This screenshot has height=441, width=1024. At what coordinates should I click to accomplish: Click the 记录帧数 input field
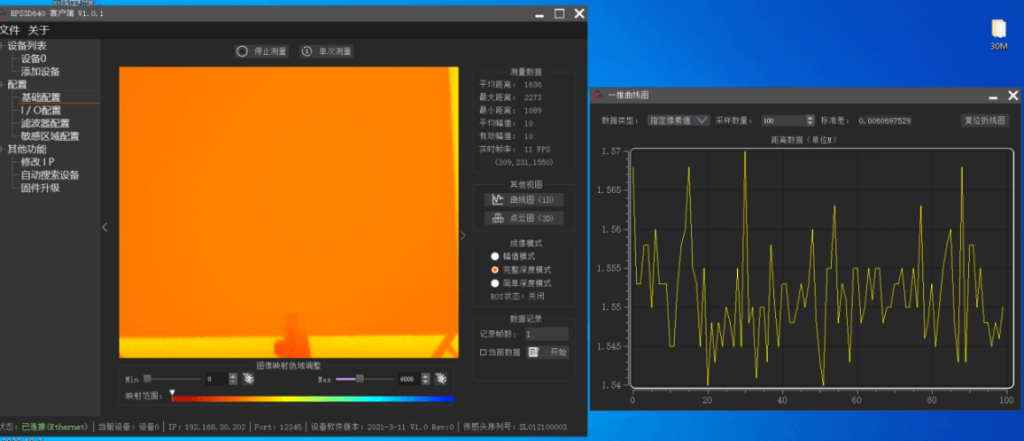point(546,333)
